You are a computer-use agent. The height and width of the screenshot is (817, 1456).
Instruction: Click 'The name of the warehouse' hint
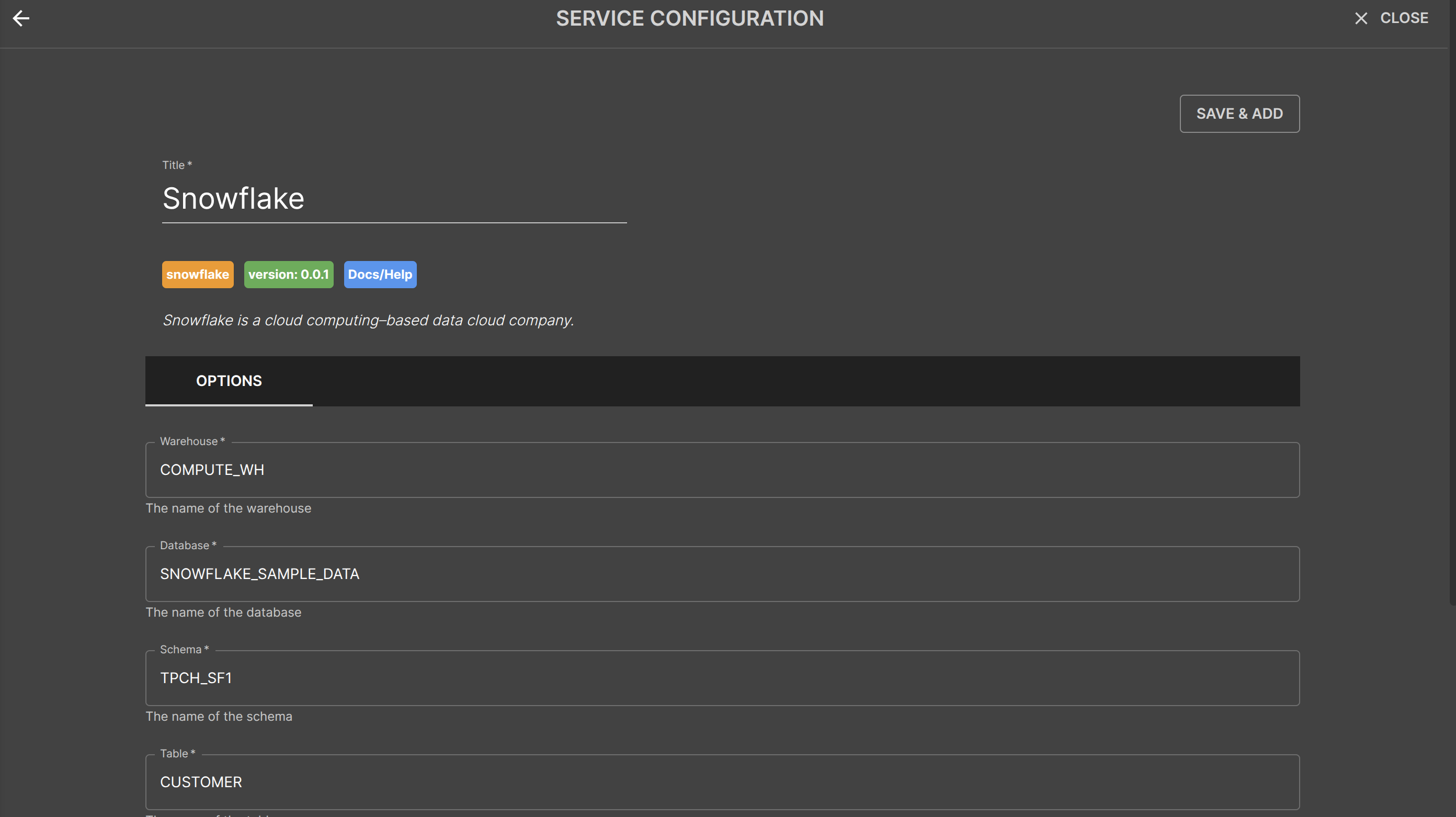[x=229, y=508]
